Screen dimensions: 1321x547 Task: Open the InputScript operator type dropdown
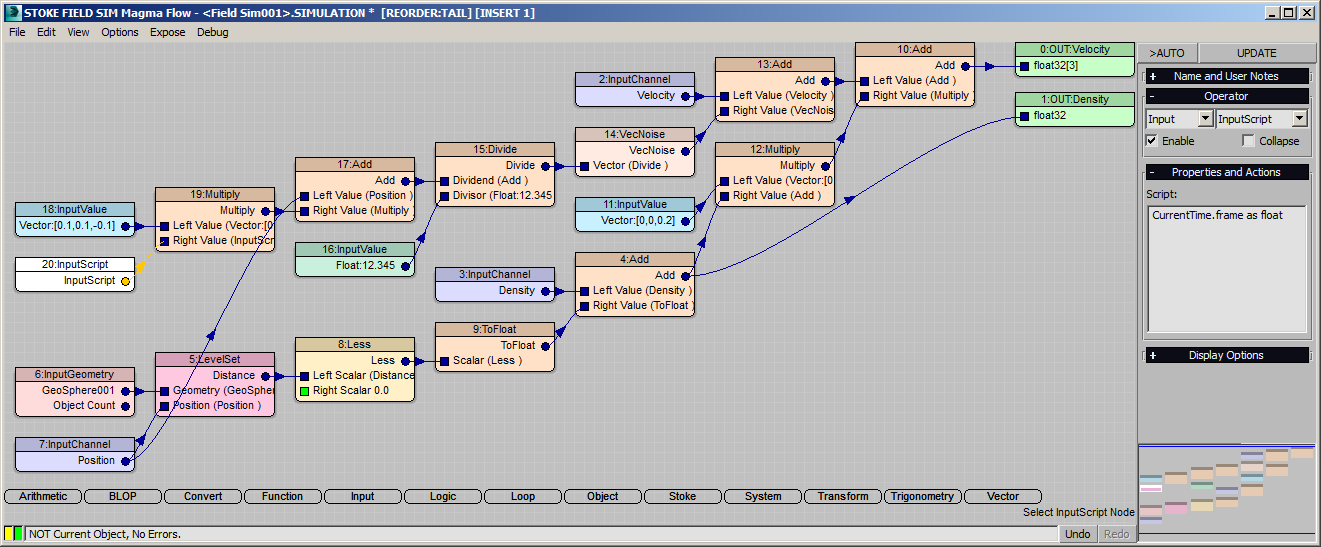pyautogui.click(x=1299, y=118)
